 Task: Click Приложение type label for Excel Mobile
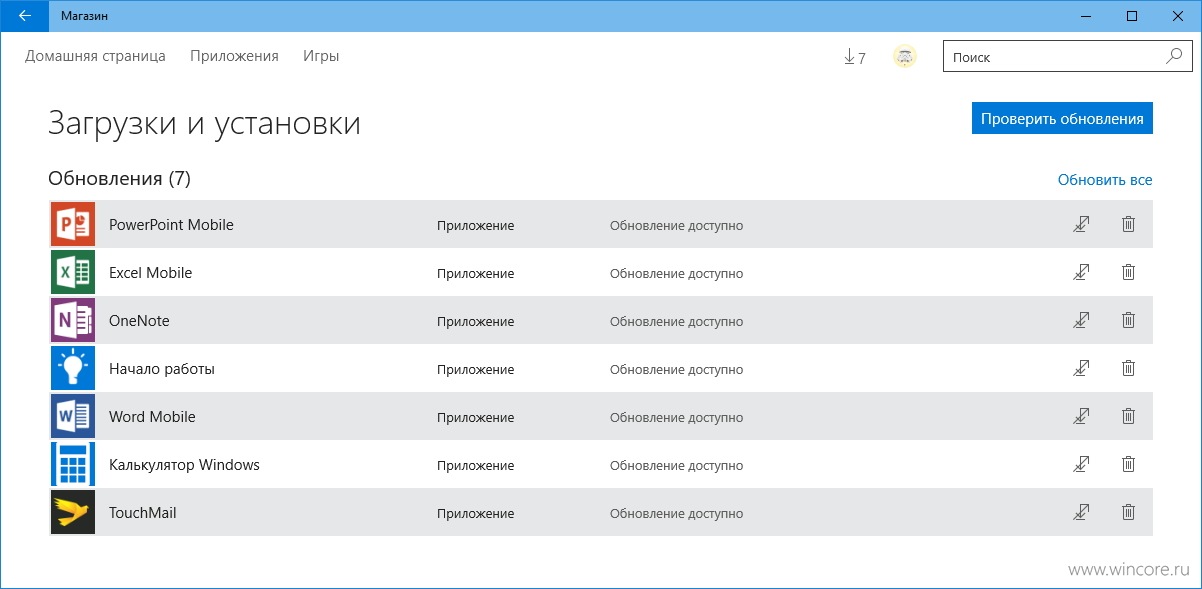(x=475, y=274)
